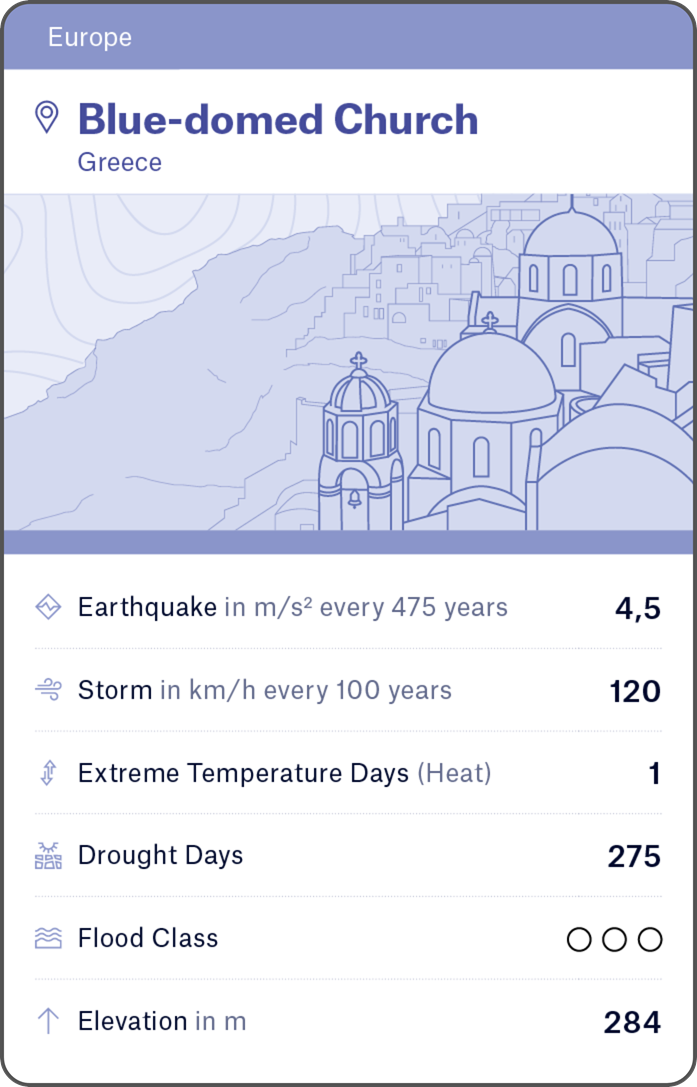Select the first Flood Class circle
This screenshot has height=1087, width=697.
tap(579, 939)
